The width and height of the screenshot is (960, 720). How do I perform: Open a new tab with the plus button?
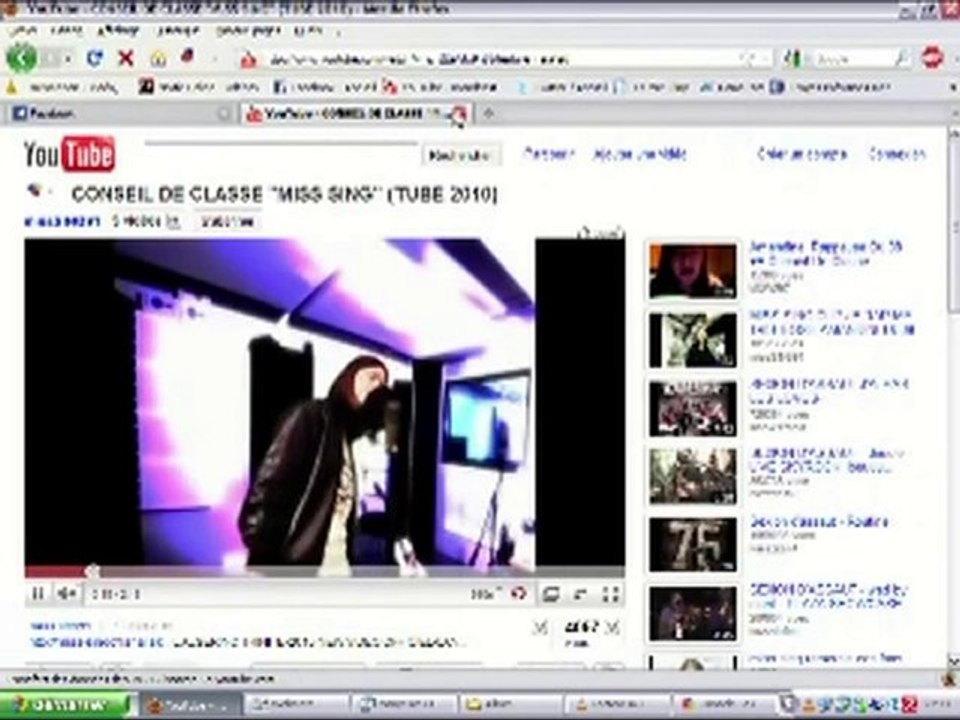coord(488,114)
